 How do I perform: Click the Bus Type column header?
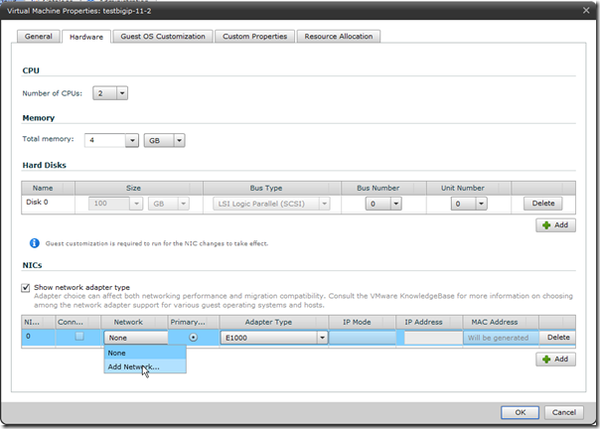click(272, 188)
